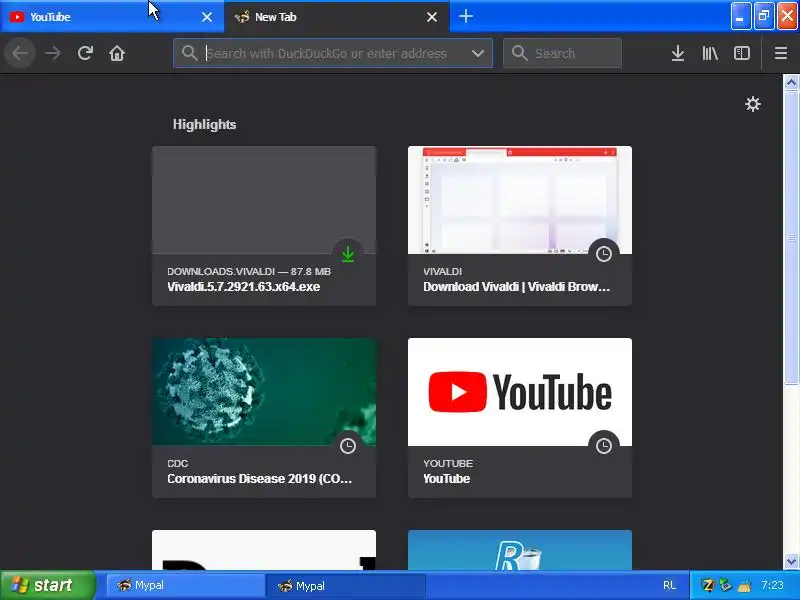
Task: Click the scrollbar up arrow
Action: tap(791, 82)
